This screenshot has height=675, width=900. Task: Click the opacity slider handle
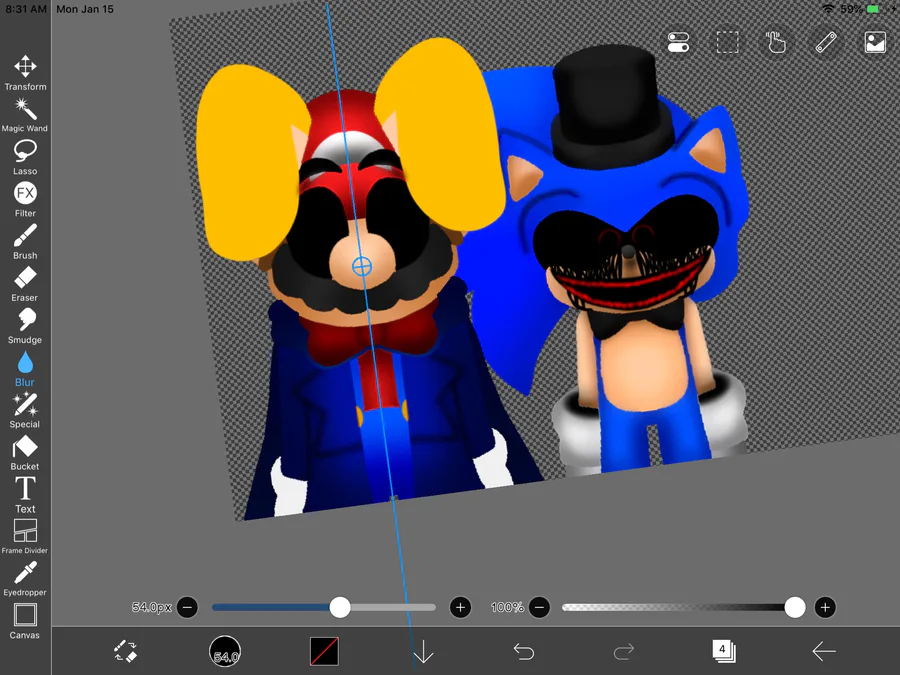coord(795,607)
